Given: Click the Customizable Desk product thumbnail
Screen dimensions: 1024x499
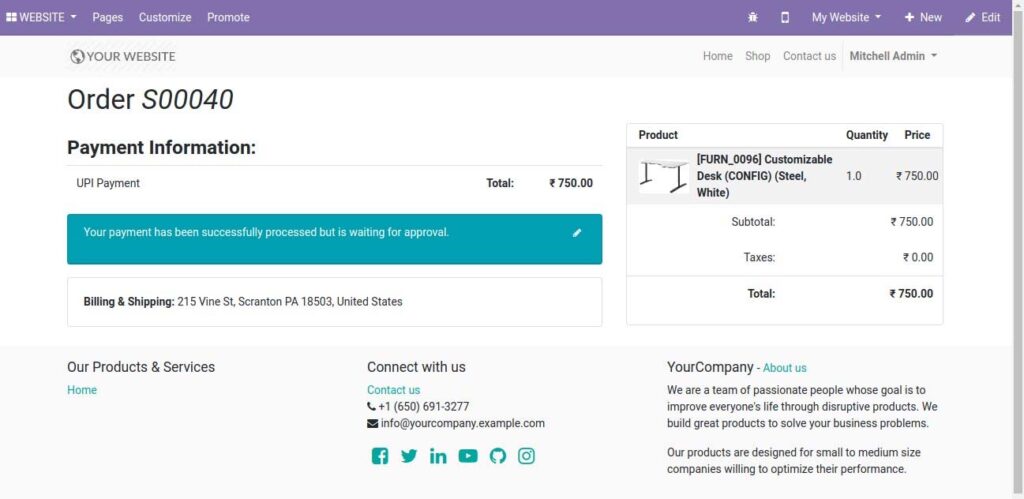Looking at the screenshot, I should click(664, 176).
